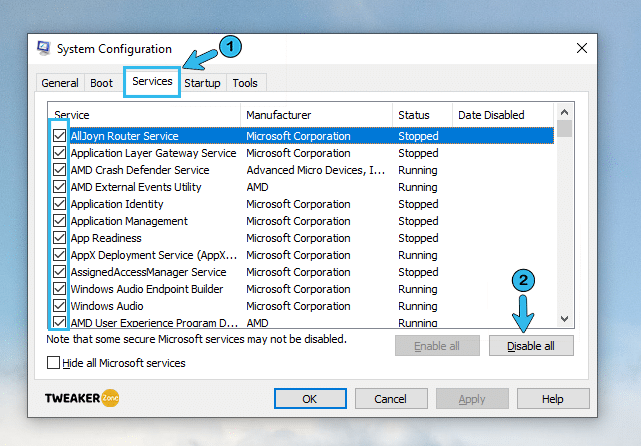Select Application Layer Gateway Service name
The height and width of the screenshot is (446, 641).
pos(153,153)
